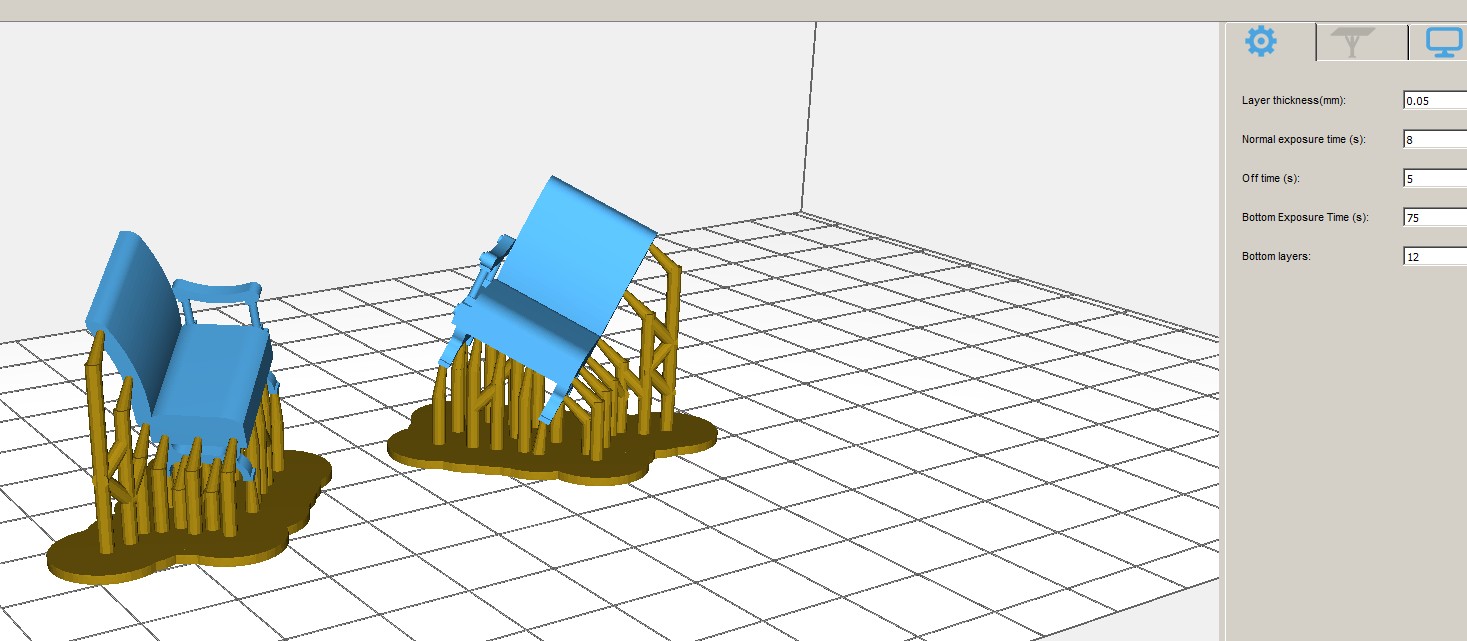Click the Off time (s) label
The height and width of the screenshot is (641, 1467).
click(x=1270, y=178)
